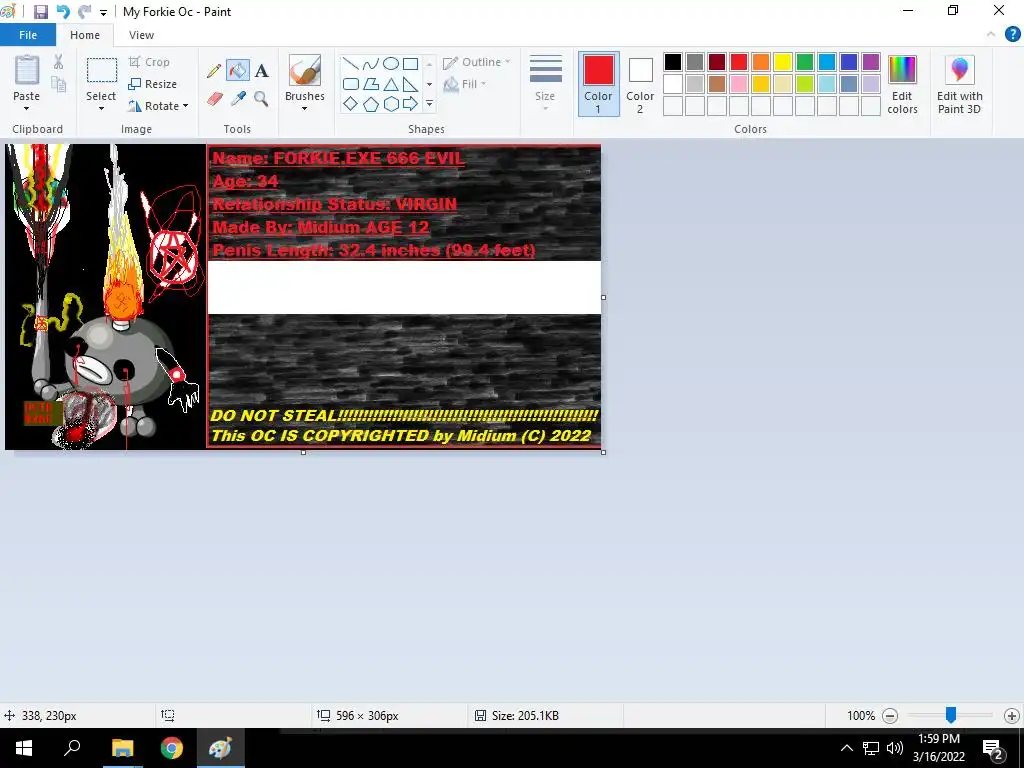Open the Windows Start menu

coord(24,748)
